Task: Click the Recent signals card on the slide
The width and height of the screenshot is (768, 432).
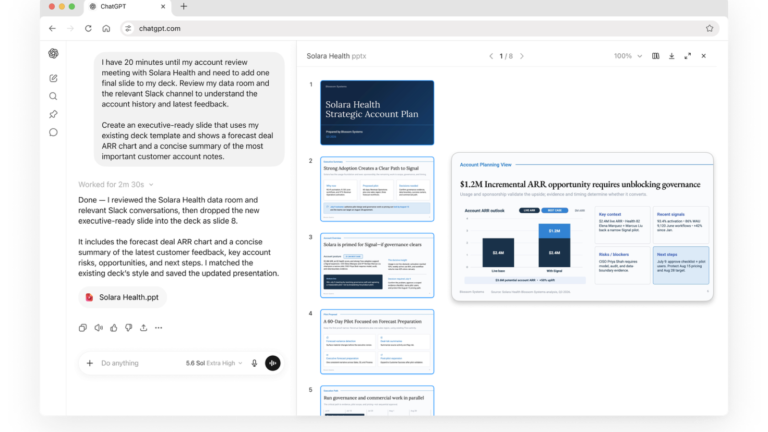Action: point(681,225)
